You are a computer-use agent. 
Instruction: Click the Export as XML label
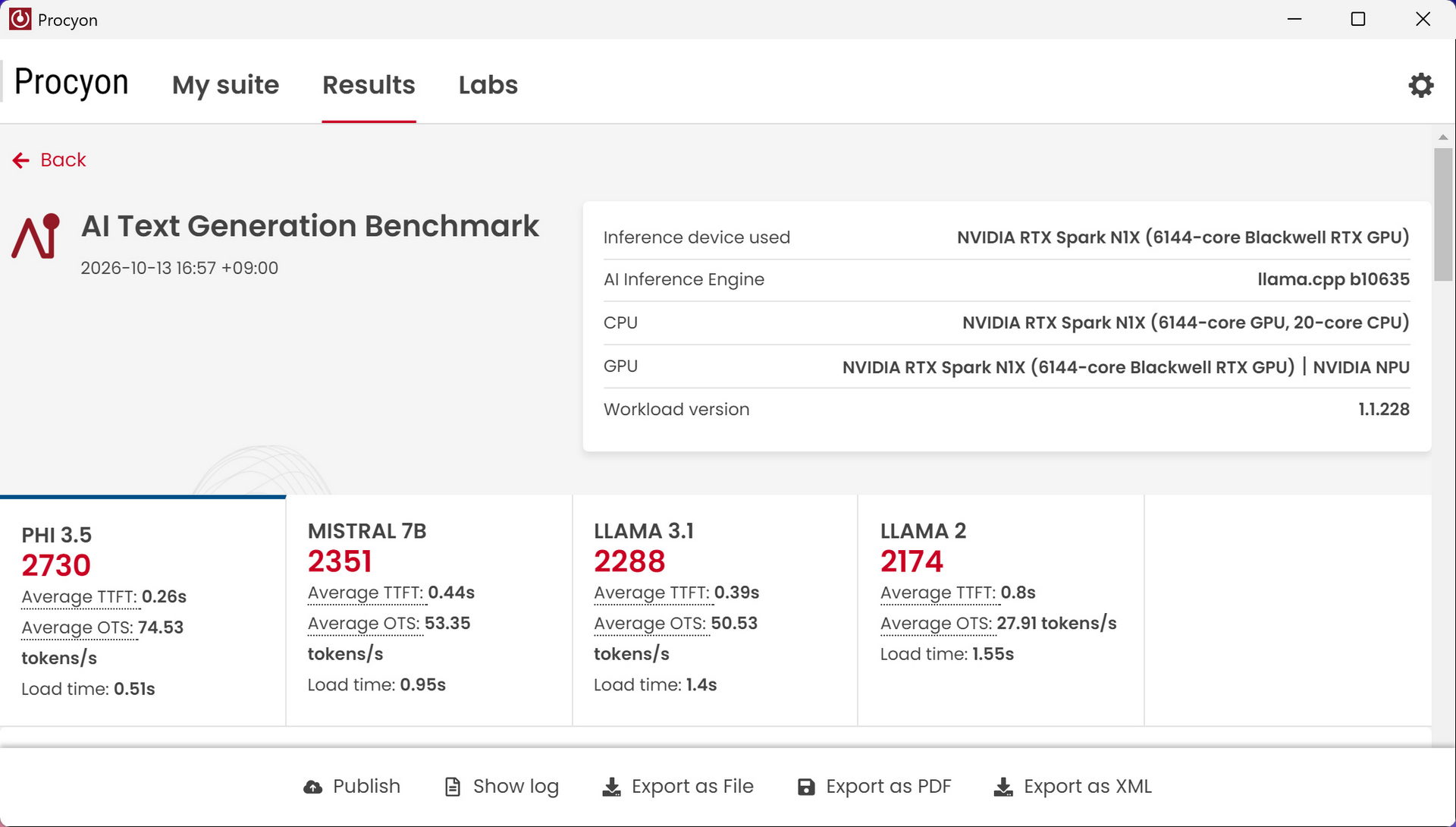(x=1087, y=787)
